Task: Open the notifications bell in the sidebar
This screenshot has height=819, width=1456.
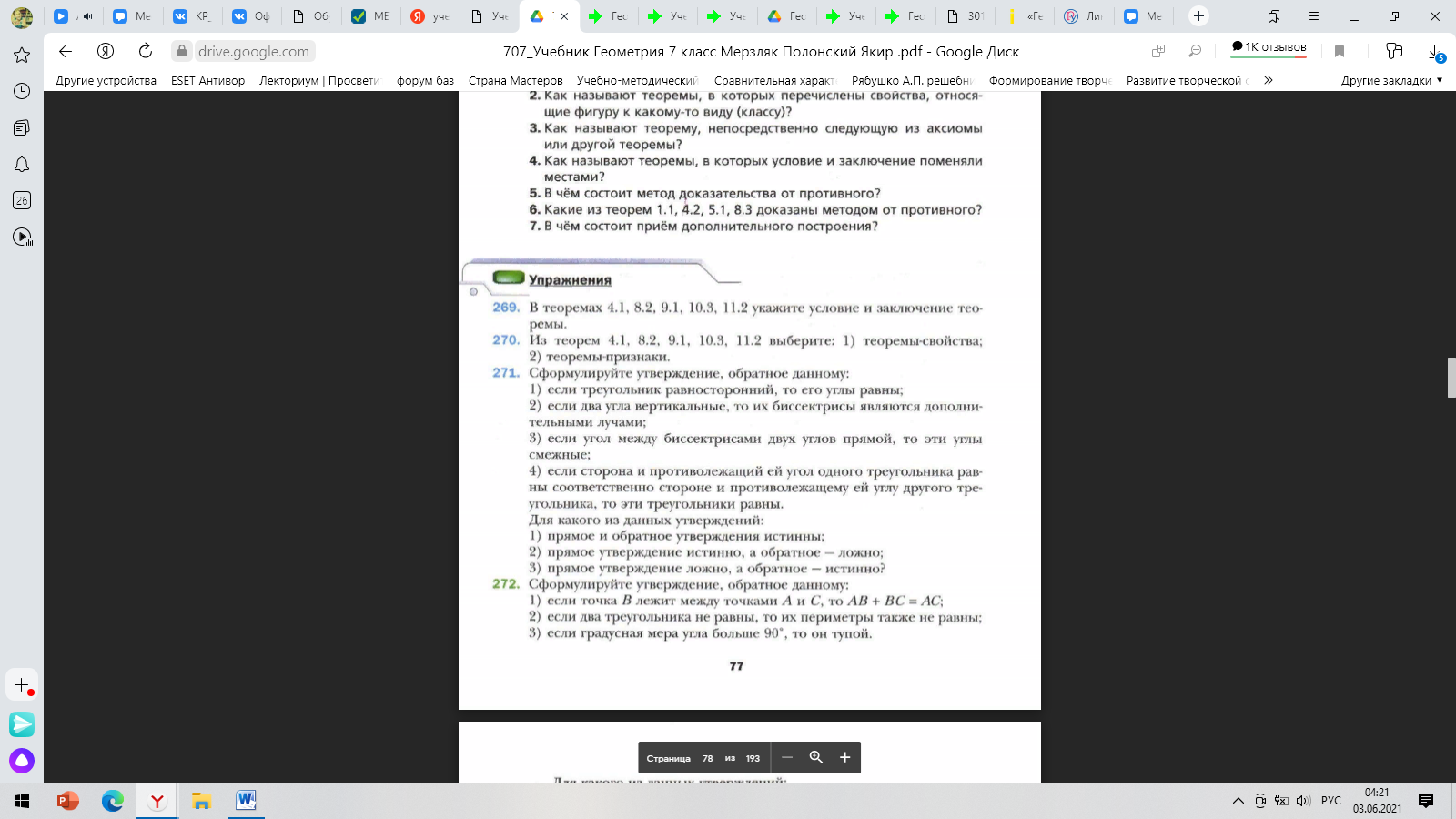Action: click(x=22, y=164)
